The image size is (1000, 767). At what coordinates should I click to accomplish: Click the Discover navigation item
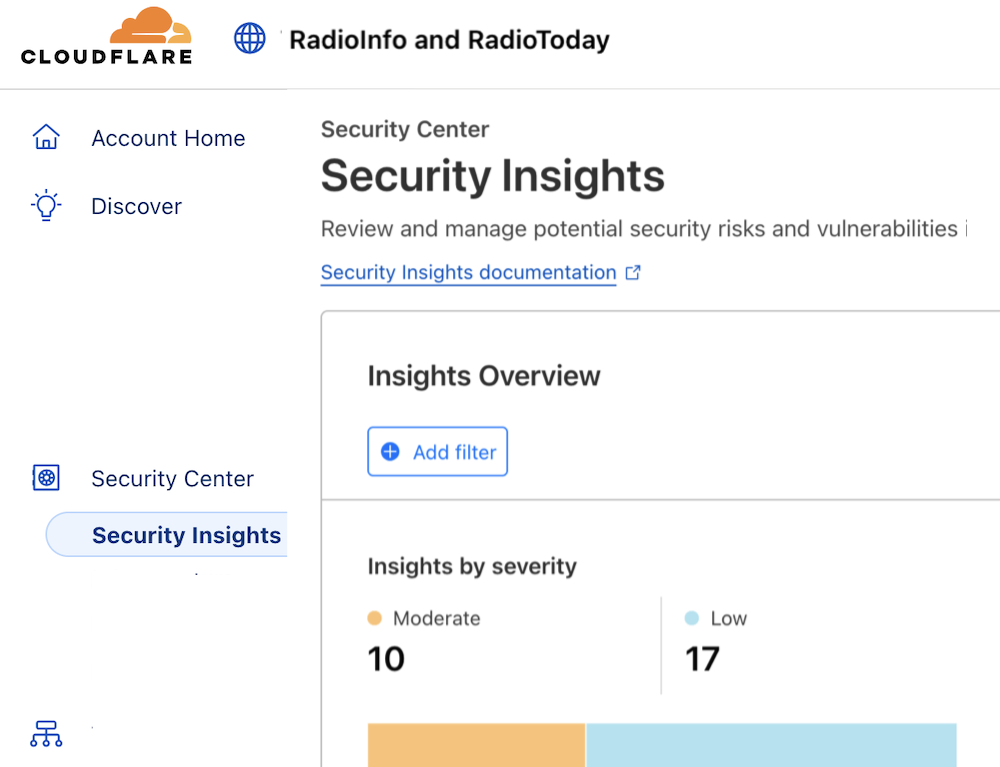point(136,206)
